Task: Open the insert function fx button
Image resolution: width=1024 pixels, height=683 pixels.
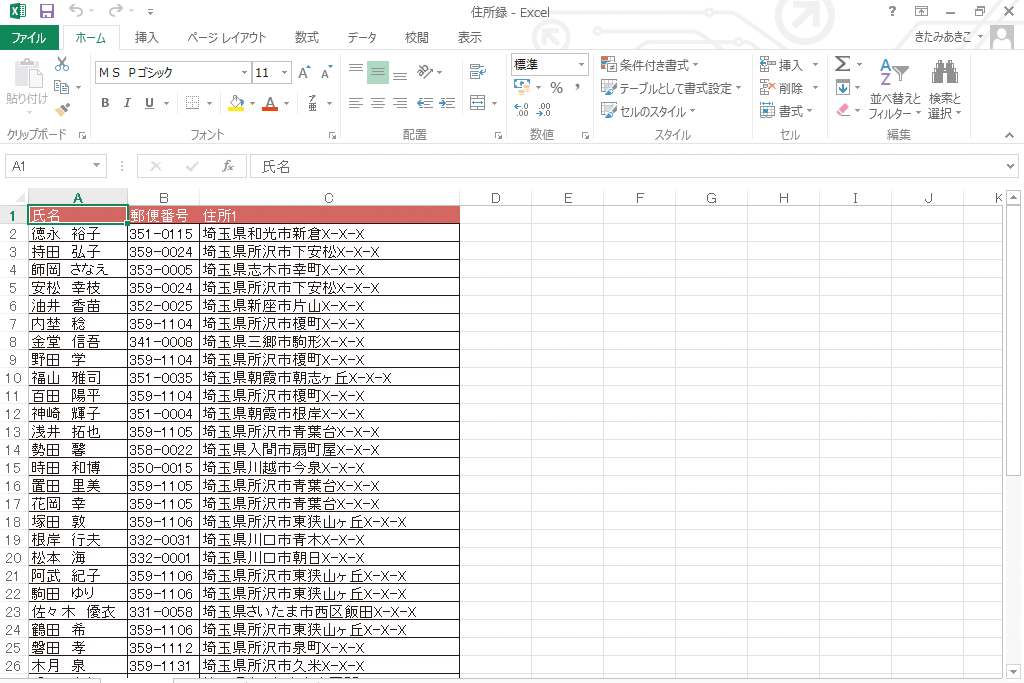Action: click(x=227, y=166)
